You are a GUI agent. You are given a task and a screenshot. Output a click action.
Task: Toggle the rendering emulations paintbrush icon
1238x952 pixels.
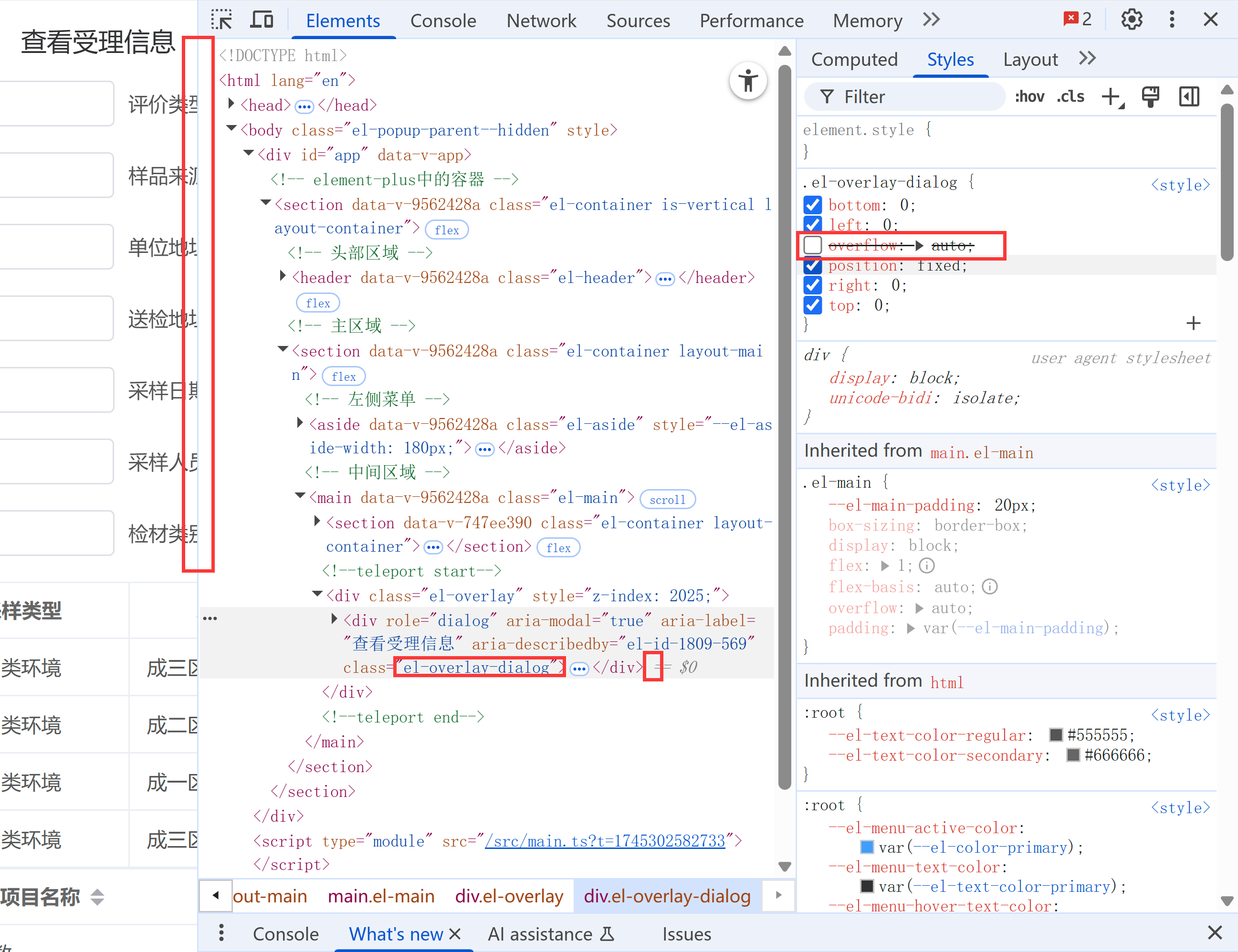(x=1151, y=97)
